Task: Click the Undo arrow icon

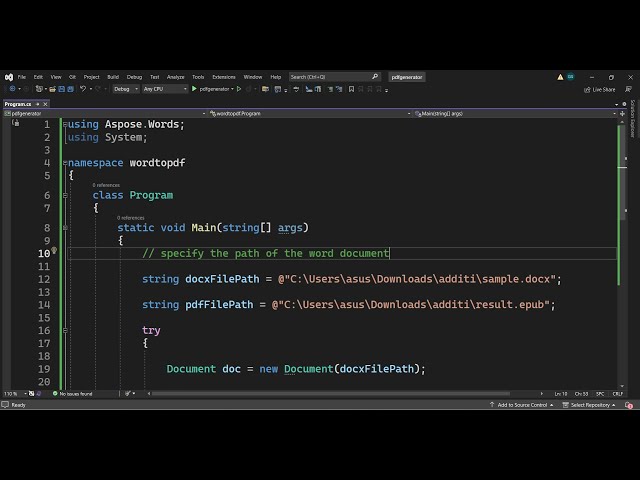Action: (82, 89)
